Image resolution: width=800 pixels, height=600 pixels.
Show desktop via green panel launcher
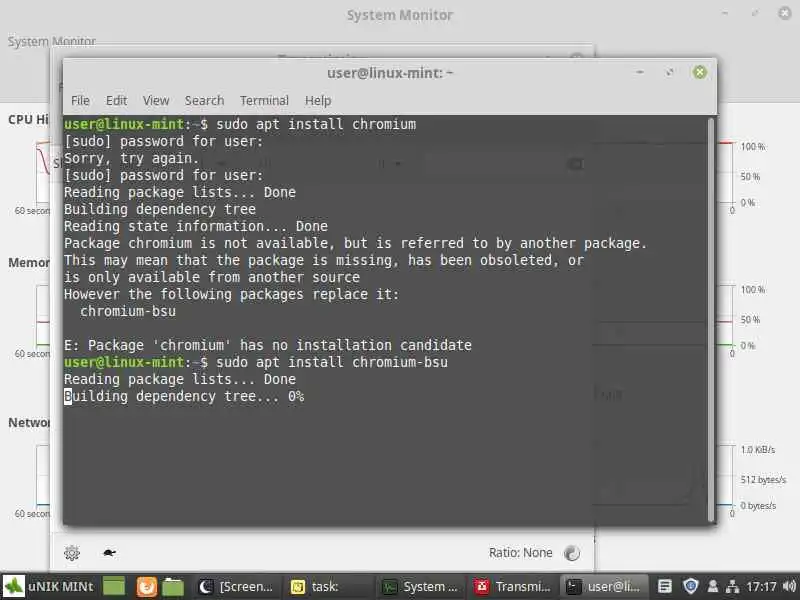[x=114, y=587]
